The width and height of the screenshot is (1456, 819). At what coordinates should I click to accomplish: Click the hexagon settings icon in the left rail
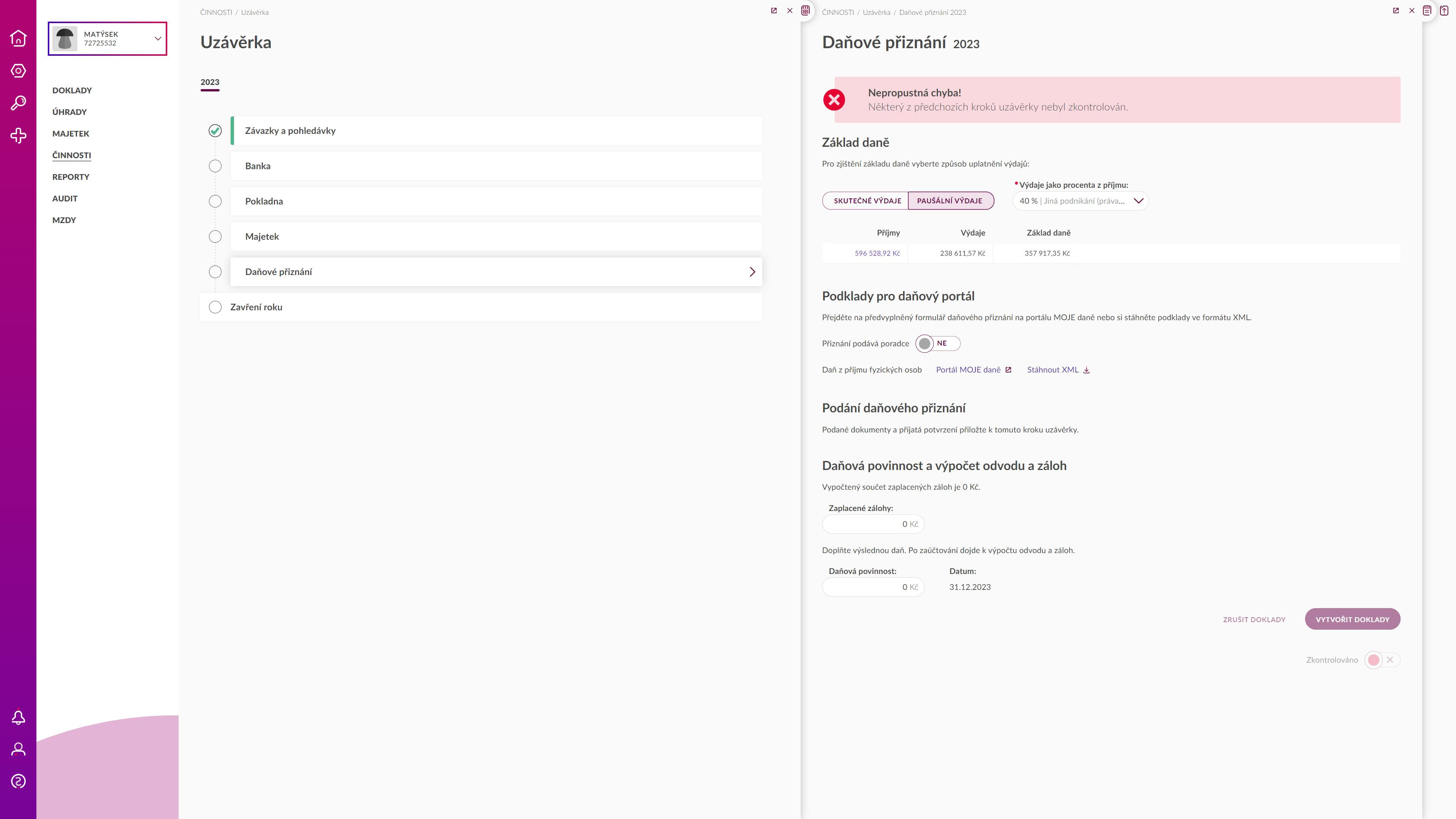pos(18,71)
